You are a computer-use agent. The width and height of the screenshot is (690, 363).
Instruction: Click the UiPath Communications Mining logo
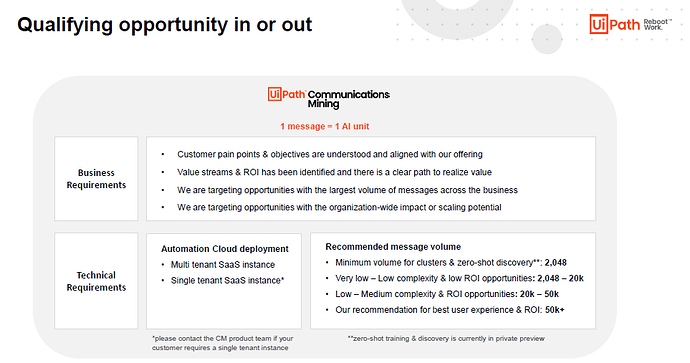pos(329,98)
